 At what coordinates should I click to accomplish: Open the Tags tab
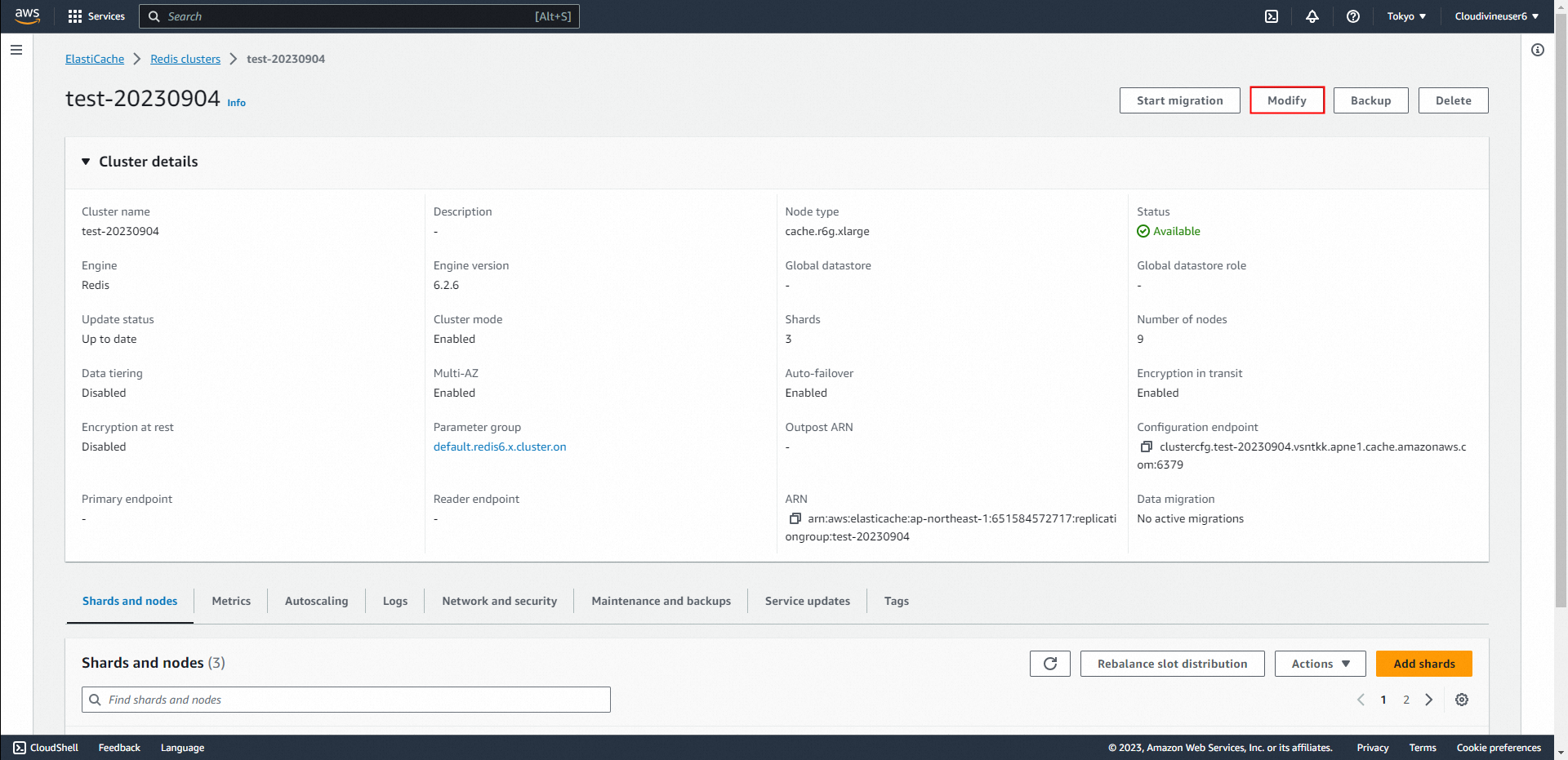point(897,601)
